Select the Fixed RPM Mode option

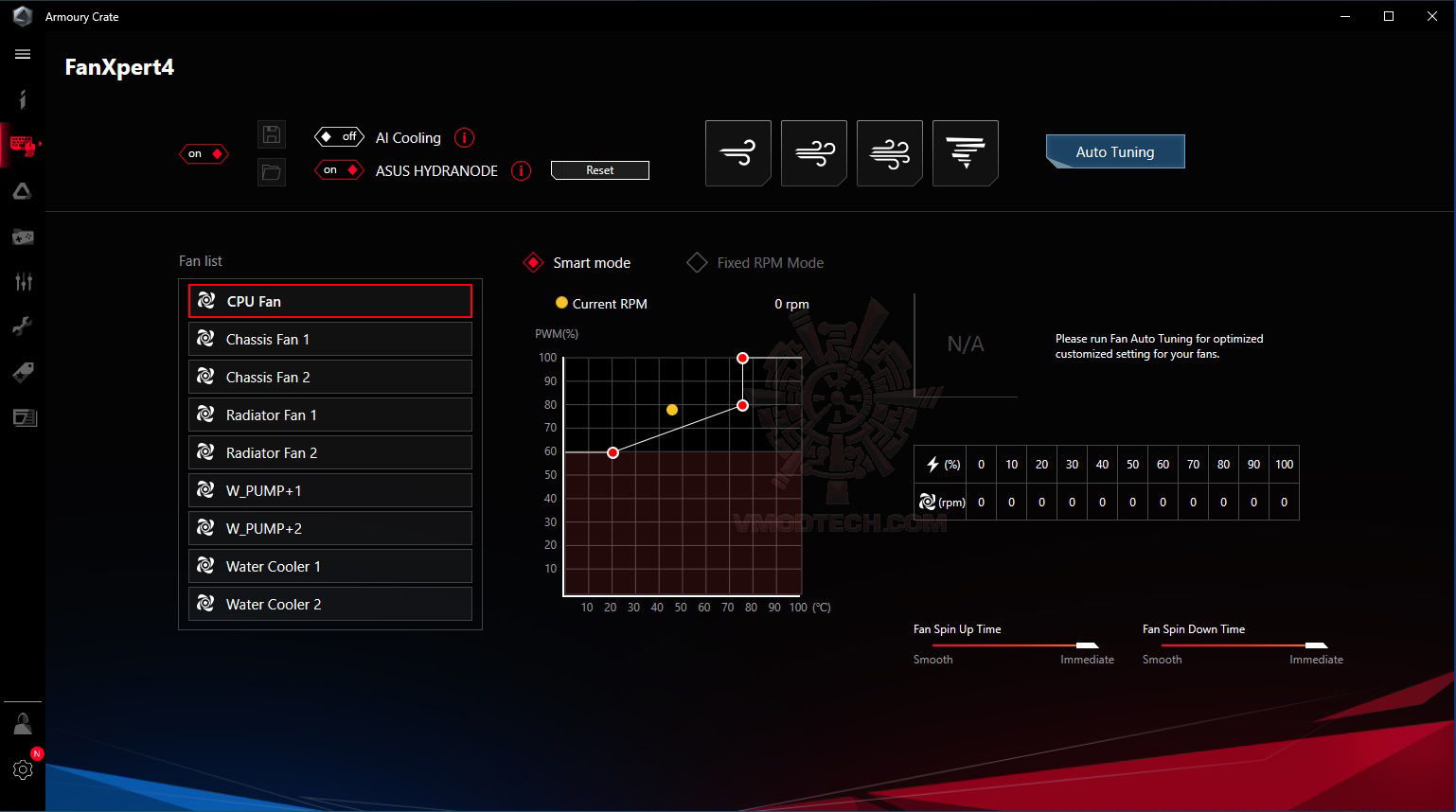pos(755,263)
